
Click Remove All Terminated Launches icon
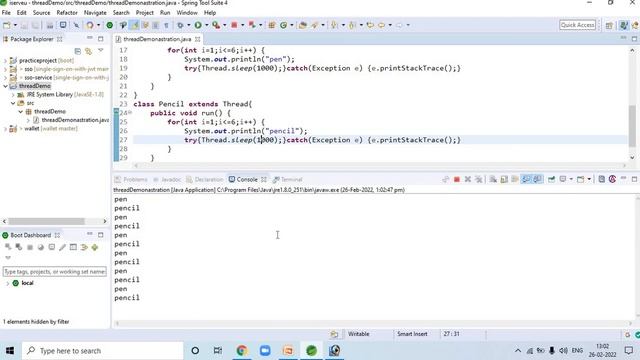[478, 180]
